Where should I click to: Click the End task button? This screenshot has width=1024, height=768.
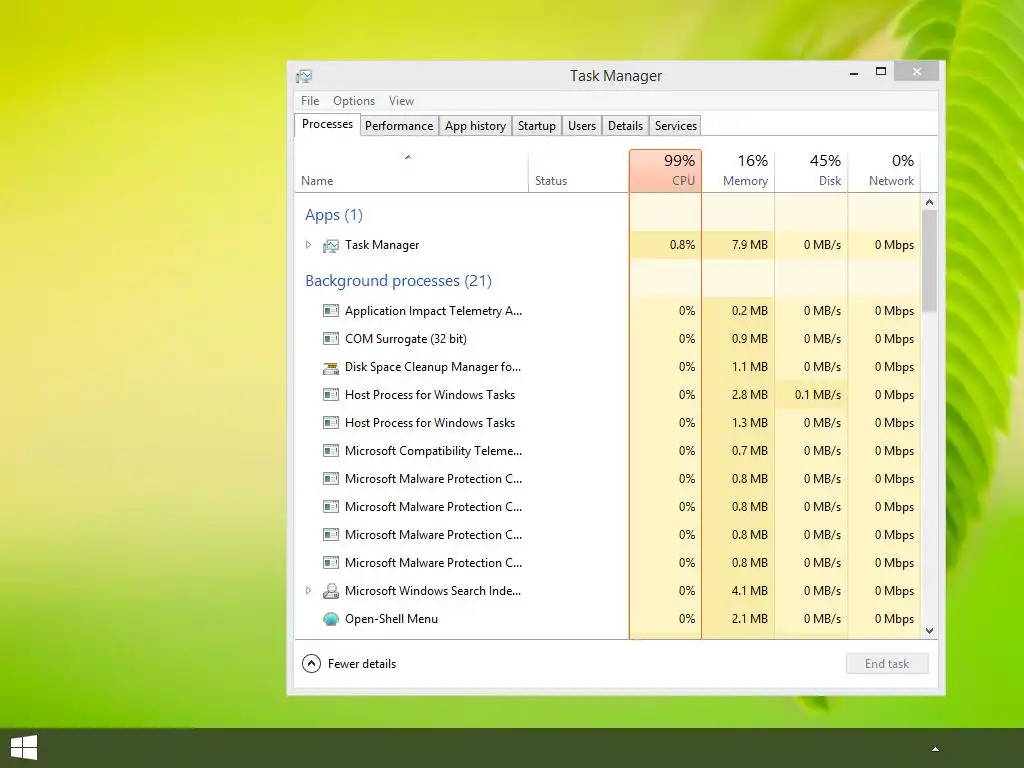[x=887, y=664]
